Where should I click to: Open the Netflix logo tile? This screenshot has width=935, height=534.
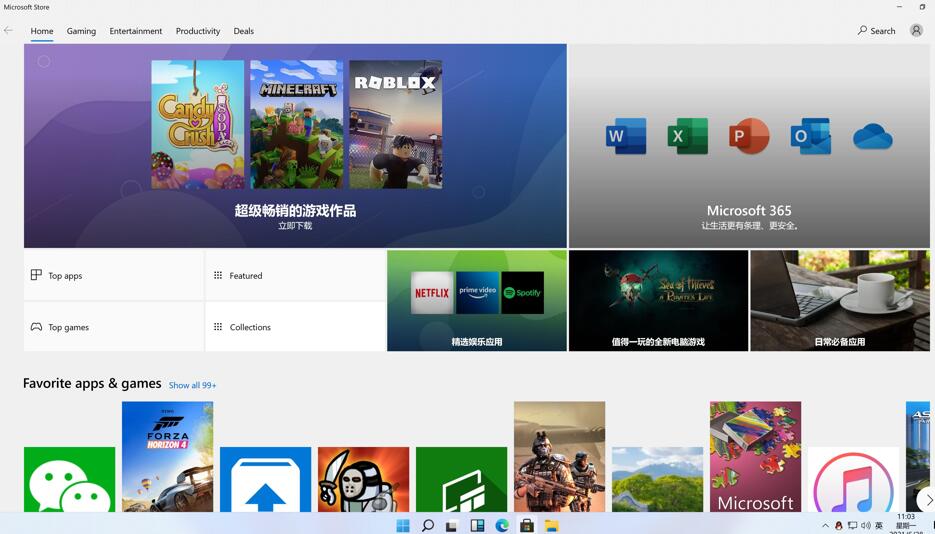[432, 293]
